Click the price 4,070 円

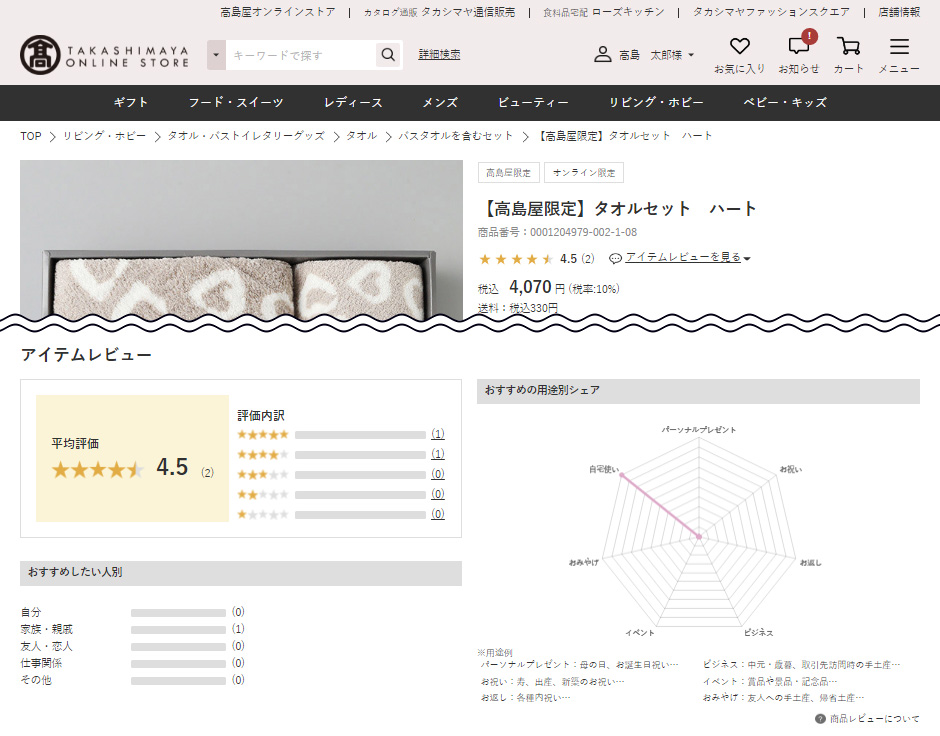point(537,288)
